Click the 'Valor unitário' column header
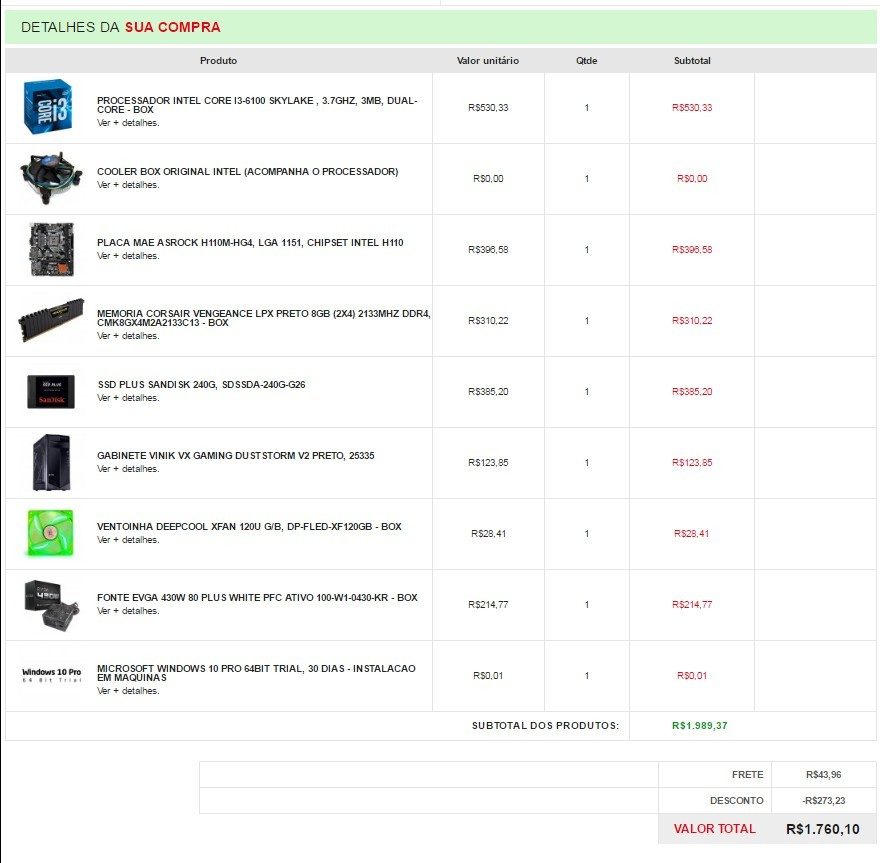Screen dimensions: 880x863 (x=488, y=61)
